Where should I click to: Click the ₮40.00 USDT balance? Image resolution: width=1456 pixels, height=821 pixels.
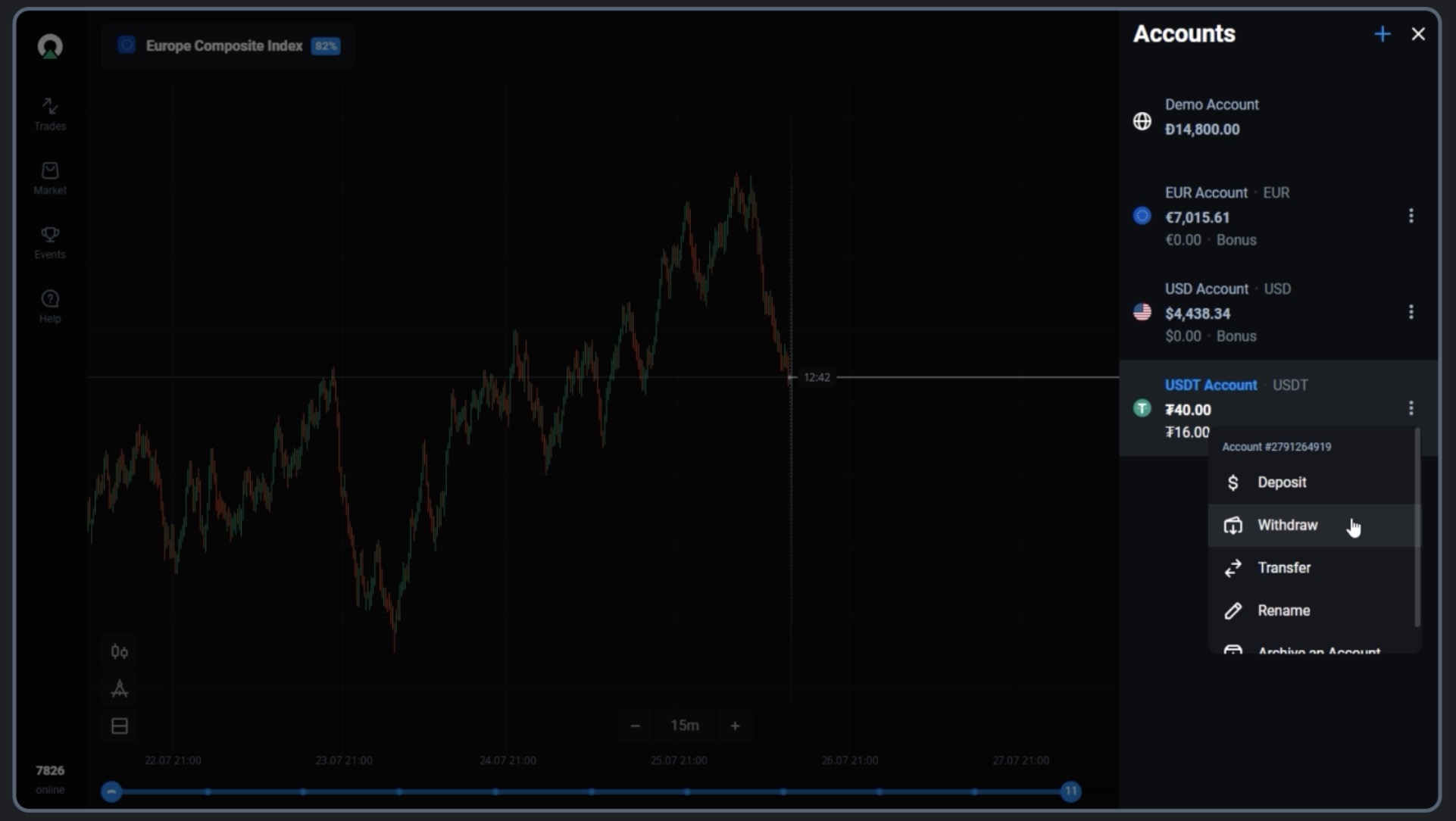click(1188, 410)
